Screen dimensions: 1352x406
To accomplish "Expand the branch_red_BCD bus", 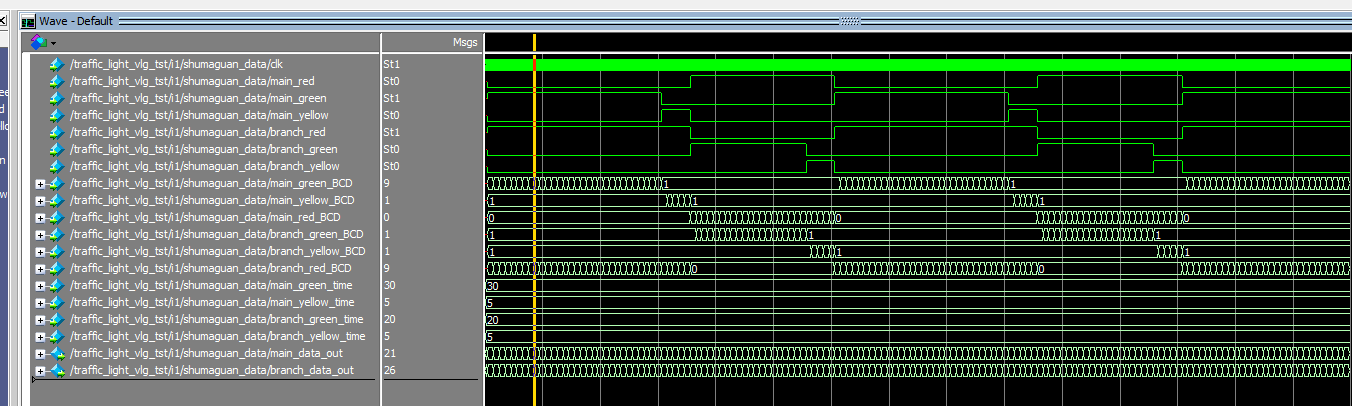I will coord(40,269).
